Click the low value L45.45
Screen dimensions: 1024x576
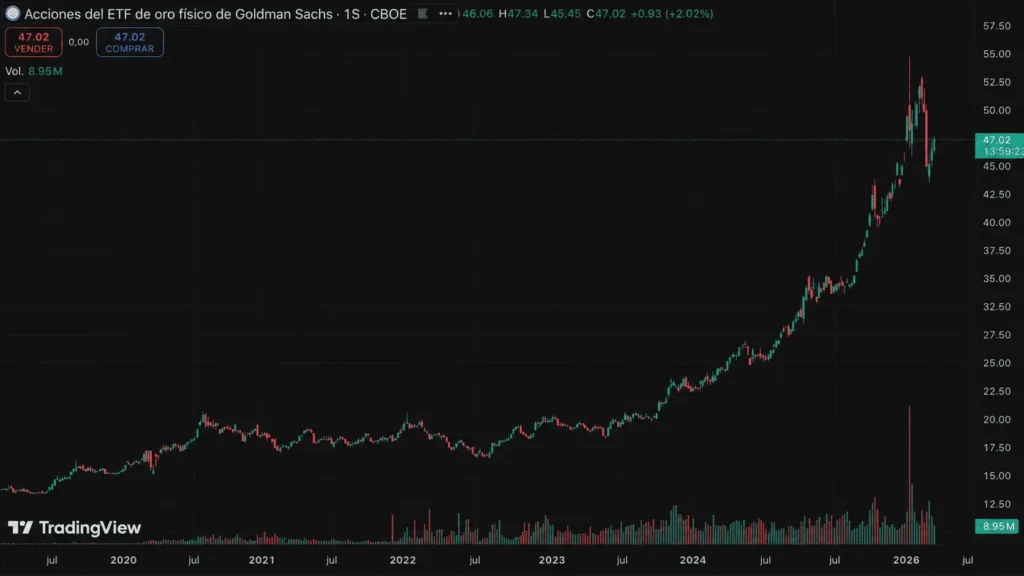[562, 14]
